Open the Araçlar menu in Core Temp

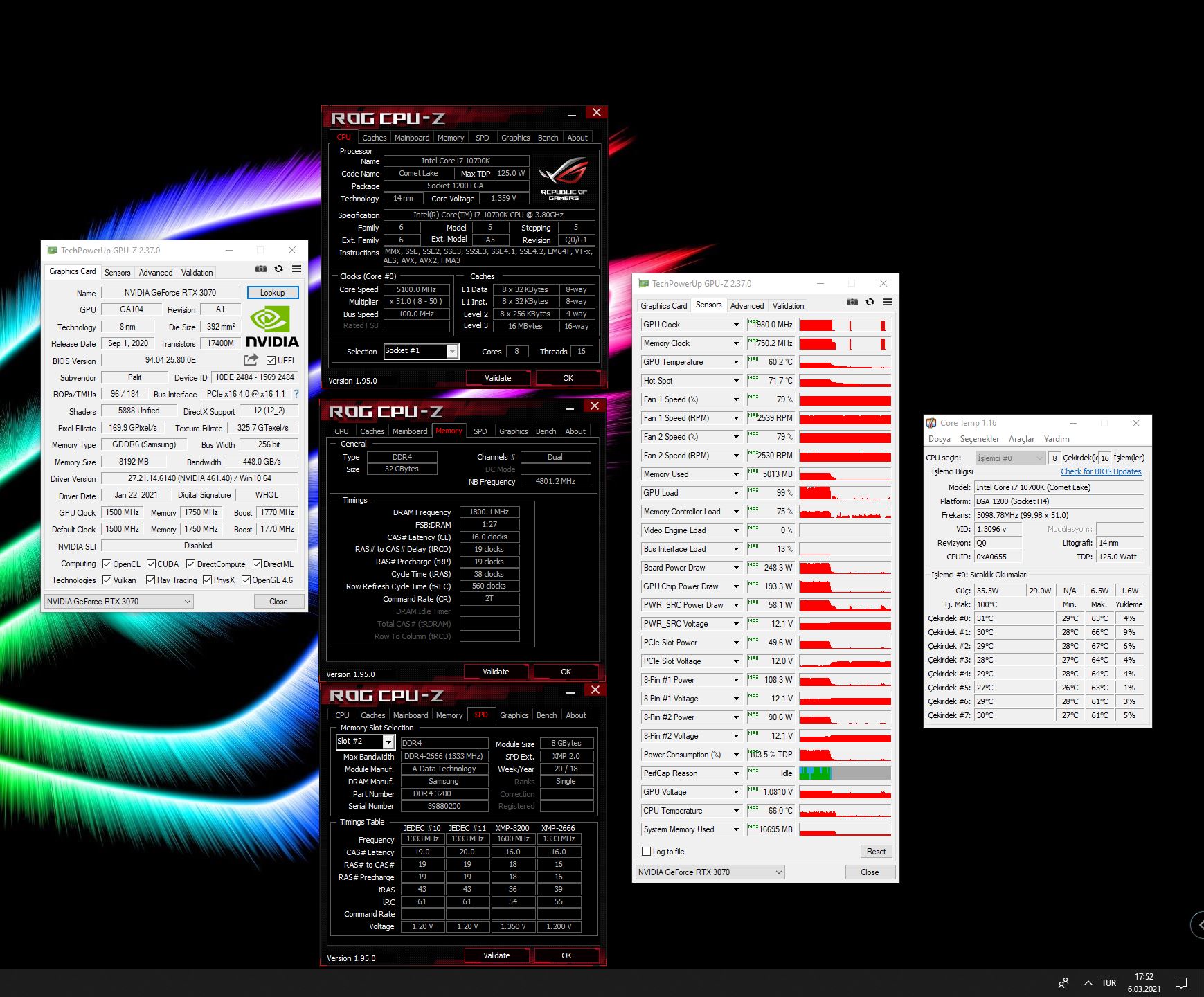pyautogui.click(x=1021, y=439)
